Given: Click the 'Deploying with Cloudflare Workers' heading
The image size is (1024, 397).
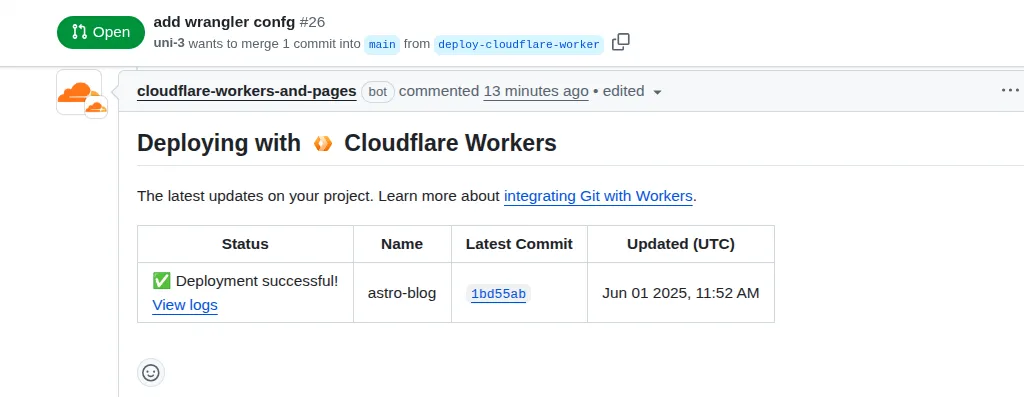Looking at the screenshot, I should pos(347,143).
